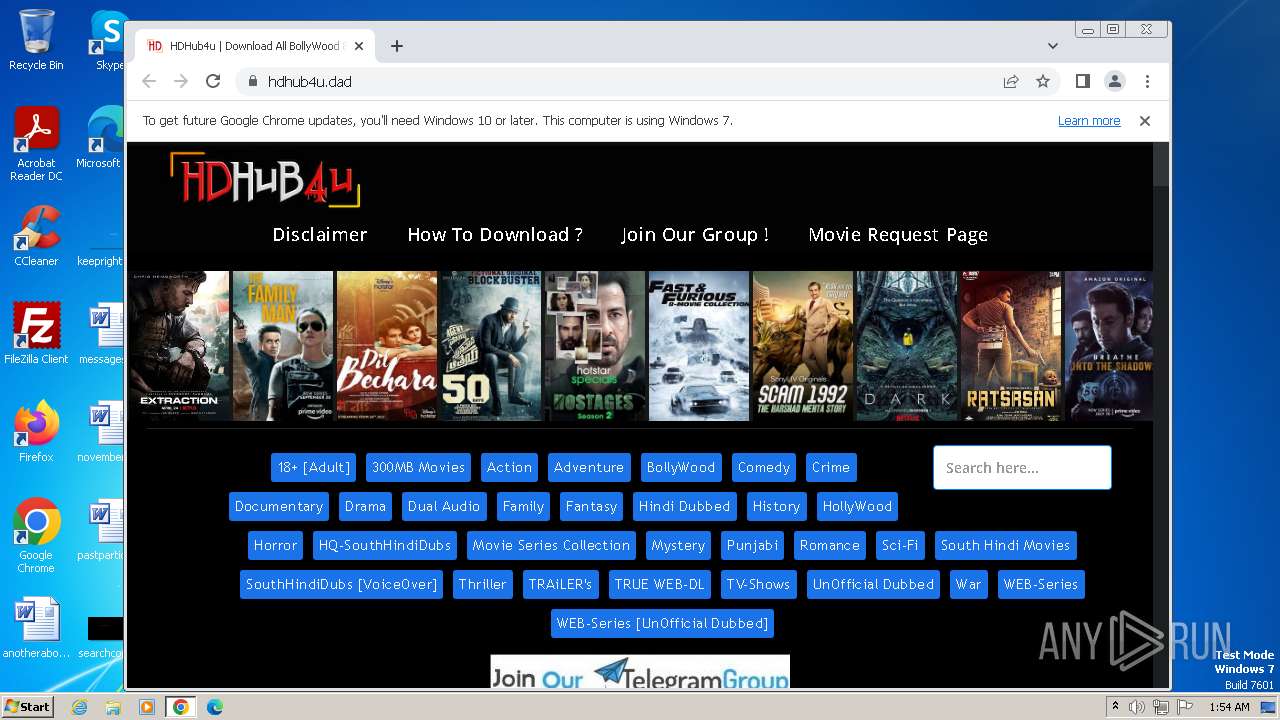Select the TRUE WEB-DL category
Screen dimensions: 1280x720
659,584
